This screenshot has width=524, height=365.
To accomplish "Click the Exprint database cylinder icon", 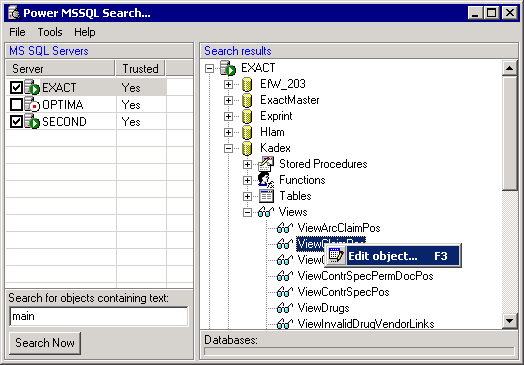I will click(247, 116).
